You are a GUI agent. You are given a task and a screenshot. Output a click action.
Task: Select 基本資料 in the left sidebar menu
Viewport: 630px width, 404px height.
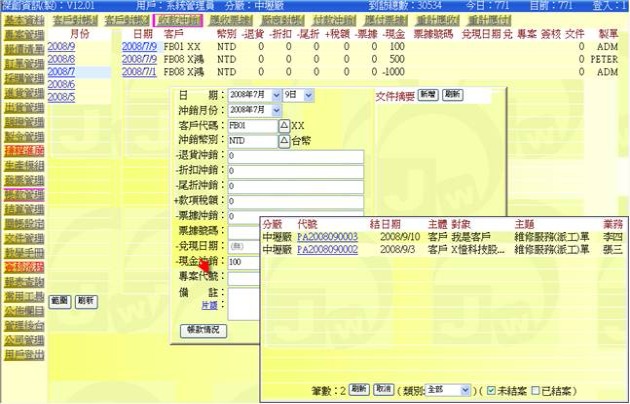click(22, 19)
